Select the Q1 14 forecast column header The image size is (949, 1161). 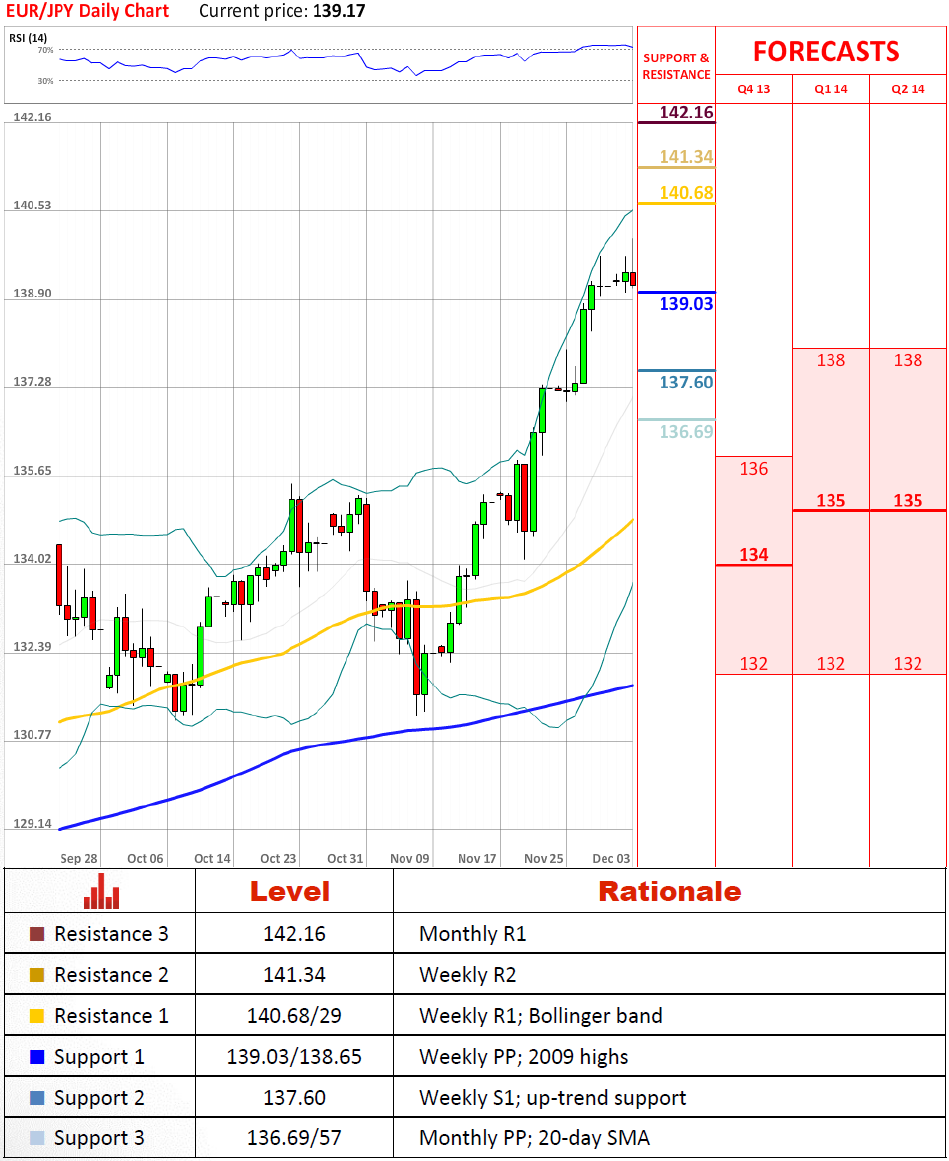coord(830,89)
